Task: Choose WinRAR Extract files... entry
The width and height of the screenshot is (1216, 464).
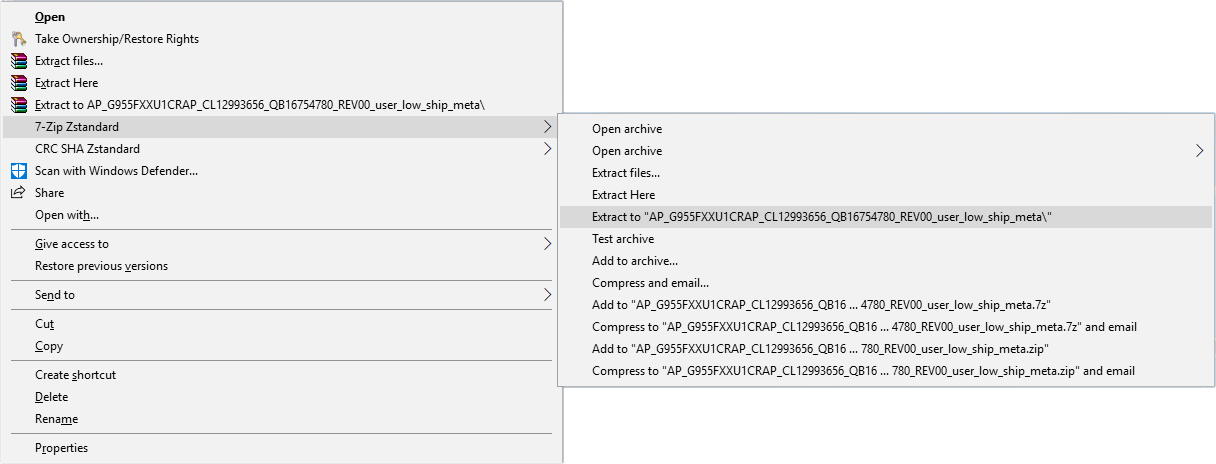Action: 281,61
